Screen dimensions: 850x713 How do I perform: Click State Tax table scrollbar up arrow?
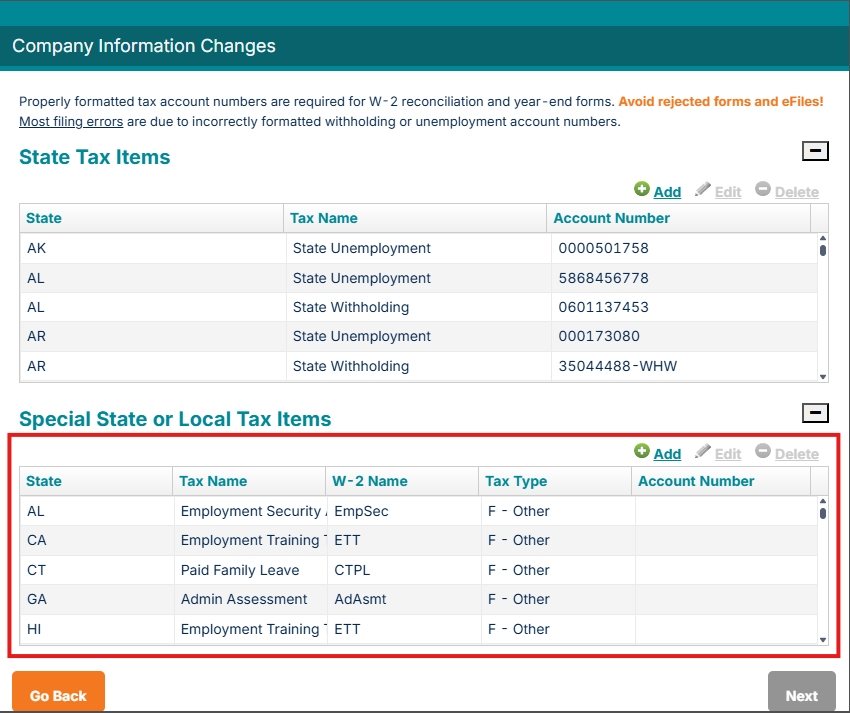[x=823, y=238]
